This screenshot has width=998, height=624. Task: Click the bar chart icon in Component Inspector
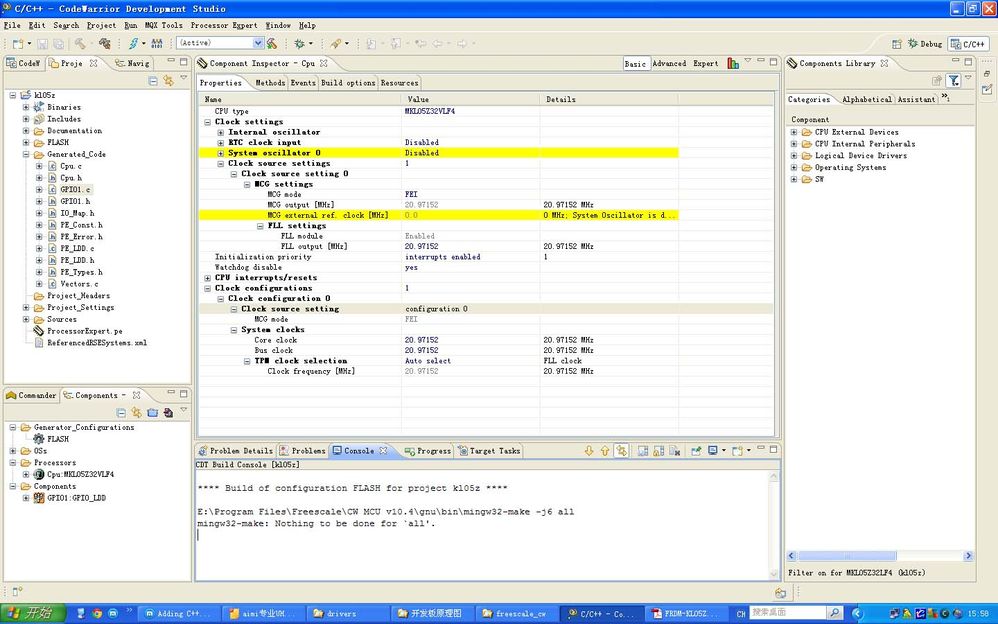(733, 63)
